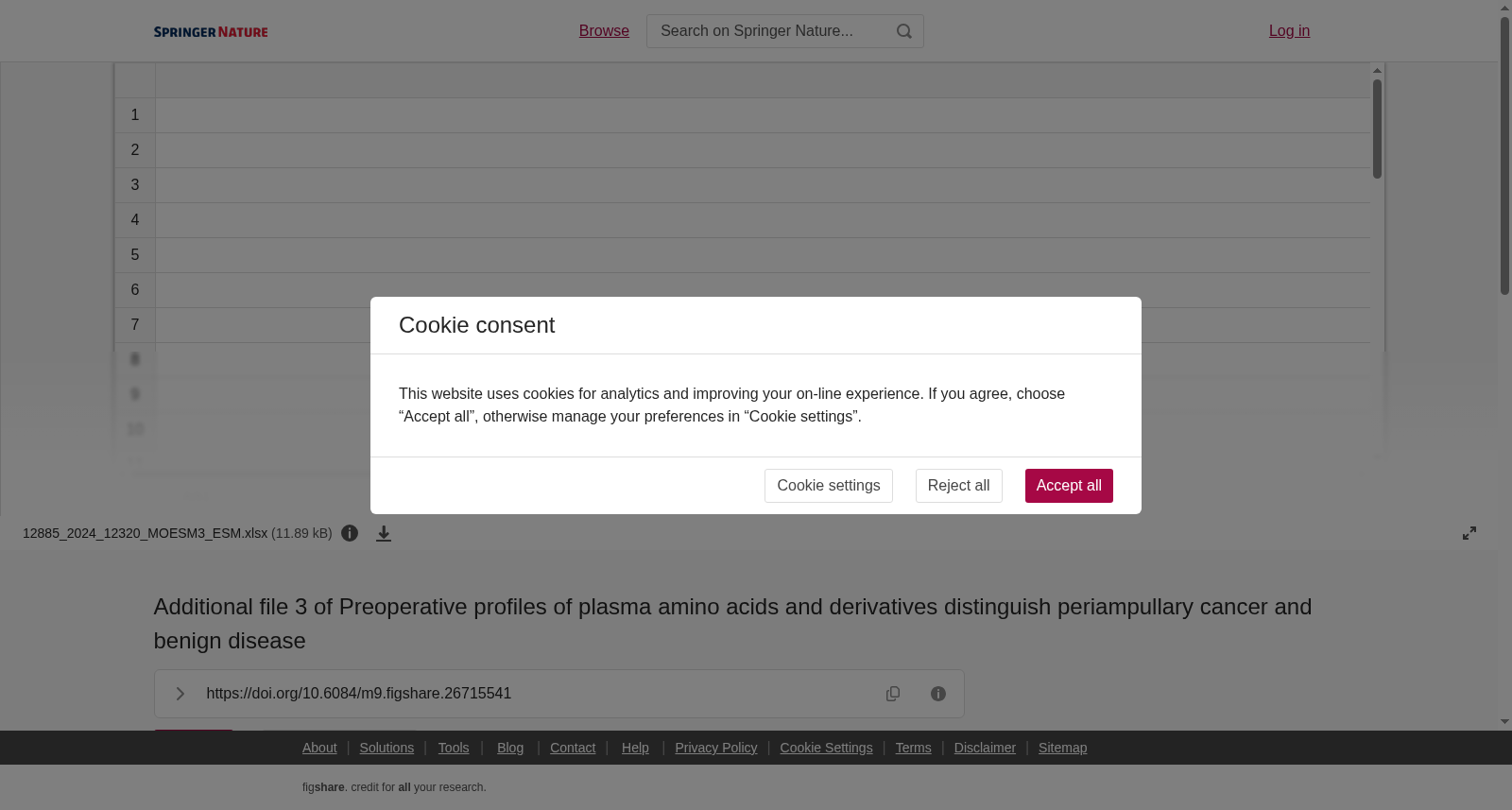Copy the DOI link with copy icon

coord(893,694)
